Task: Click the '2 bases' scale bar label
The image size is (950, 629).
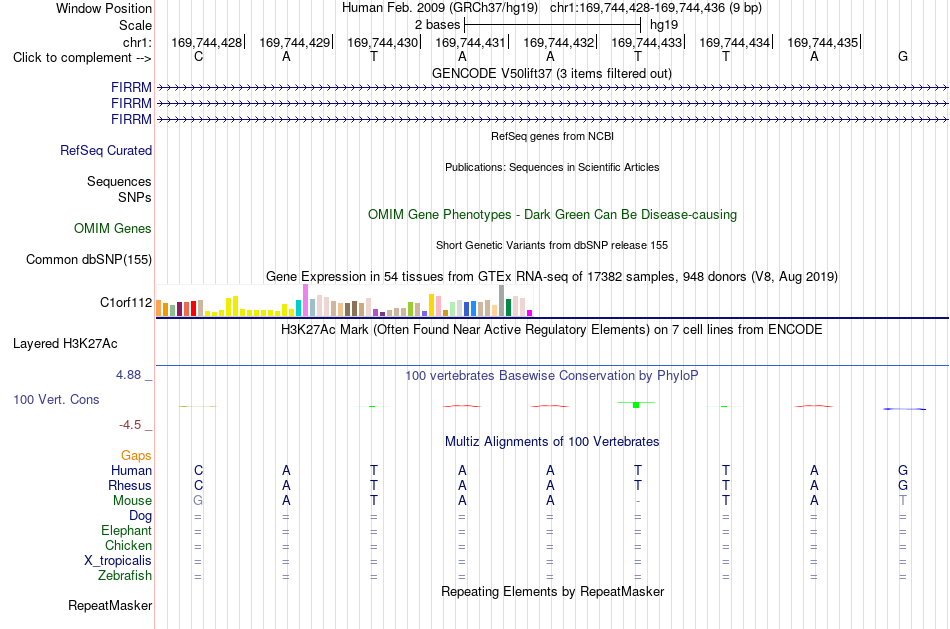Action: point(437,25)
